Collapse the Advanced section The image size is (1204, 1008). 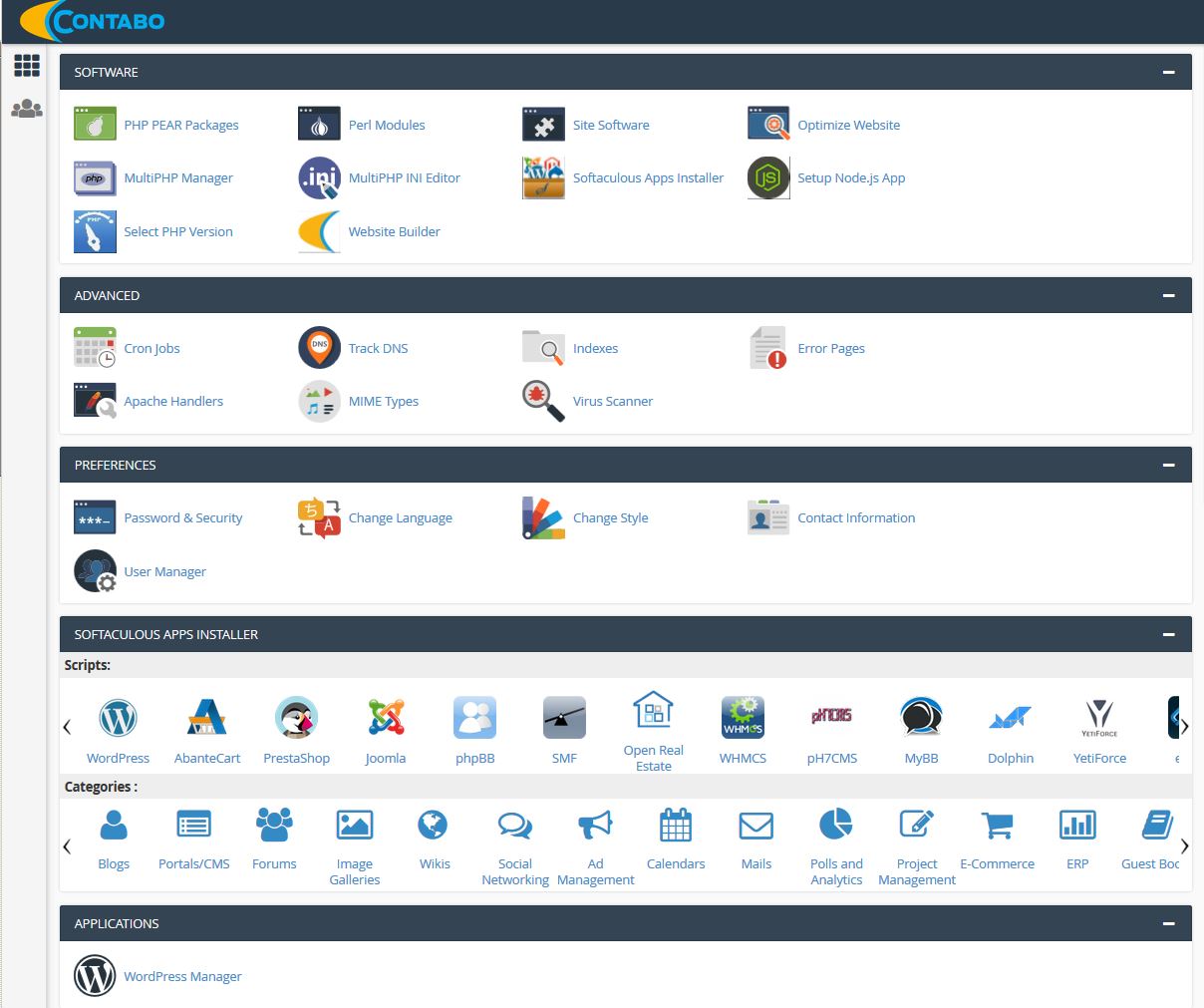coord(1169,295)
